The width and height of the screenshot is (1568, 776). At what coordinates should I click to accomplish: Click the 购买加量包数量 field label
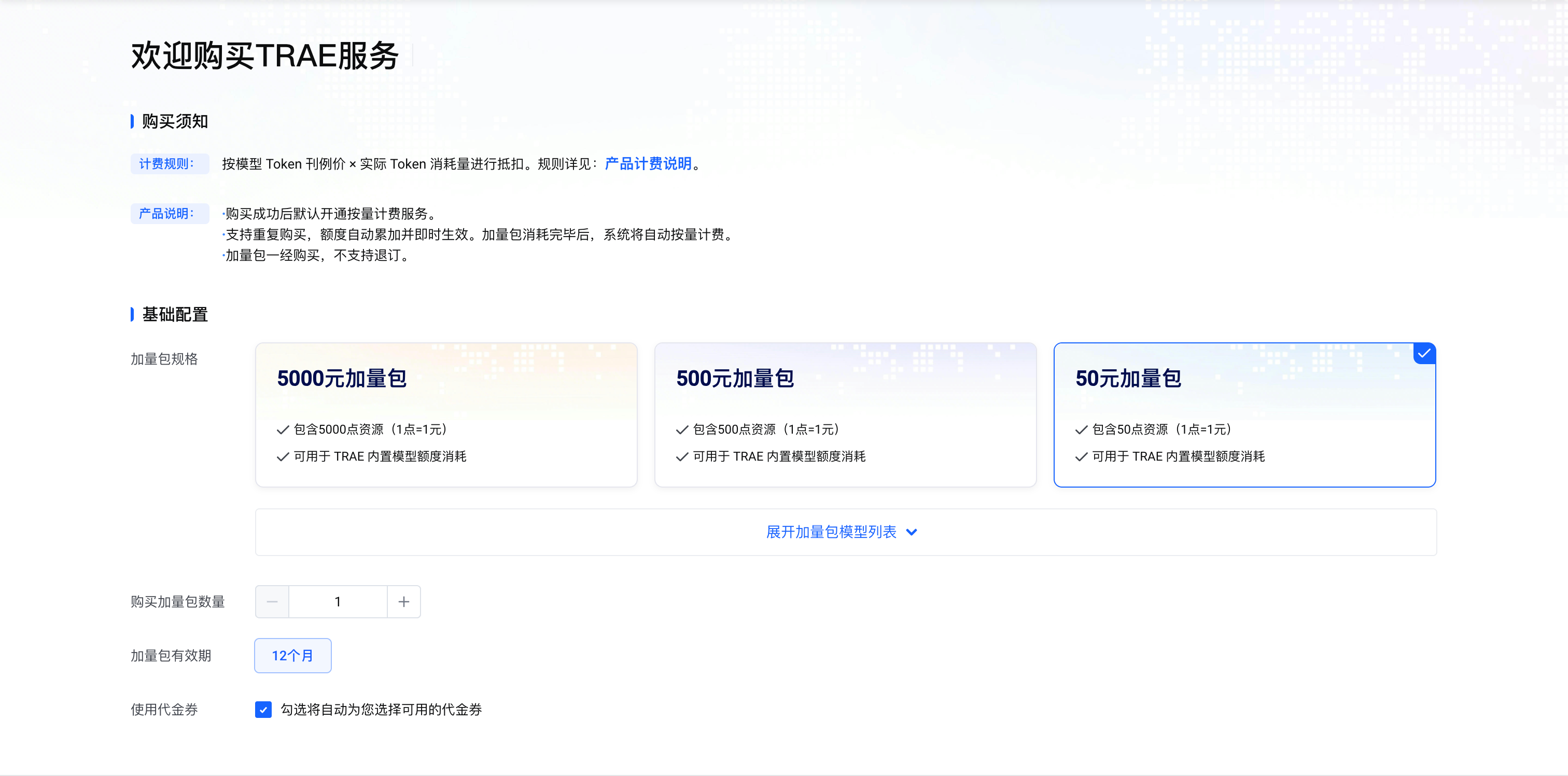(178, 602)
